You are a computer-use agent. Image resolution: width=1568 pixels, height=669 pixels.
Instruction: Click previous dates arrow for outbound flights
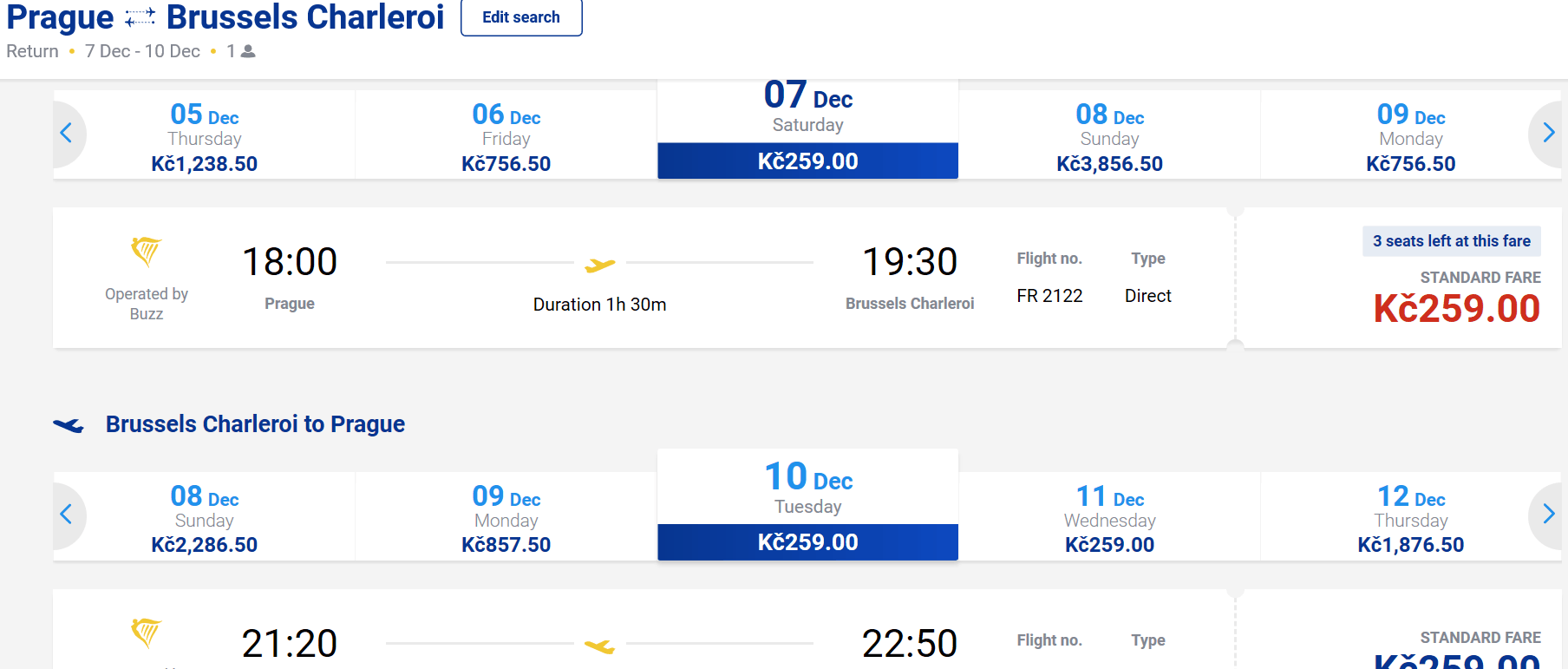pyautogui.click(x=66, y=134)
